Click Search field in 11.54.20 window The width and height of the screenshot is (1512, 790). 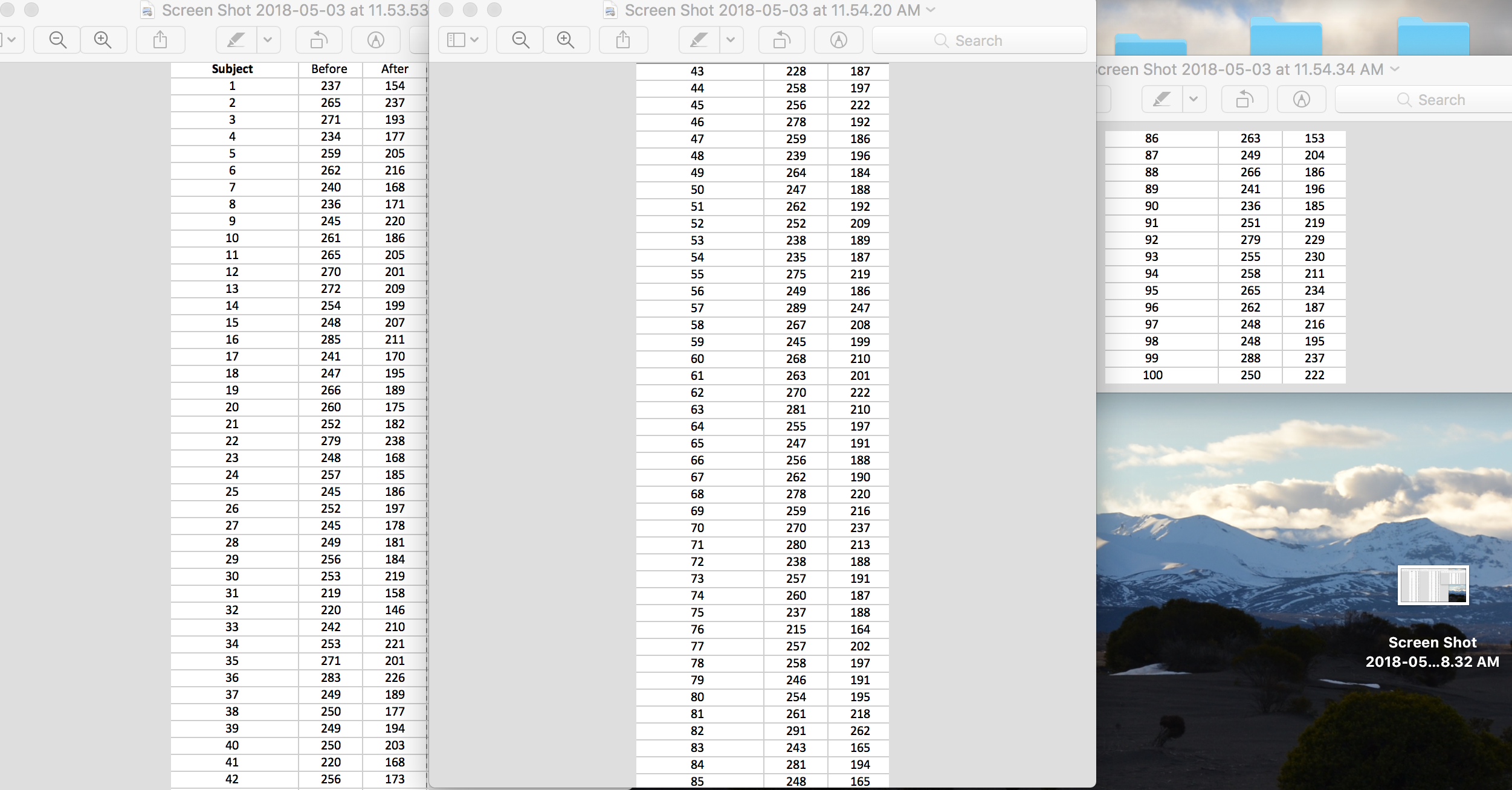click(x=979, y=40)
